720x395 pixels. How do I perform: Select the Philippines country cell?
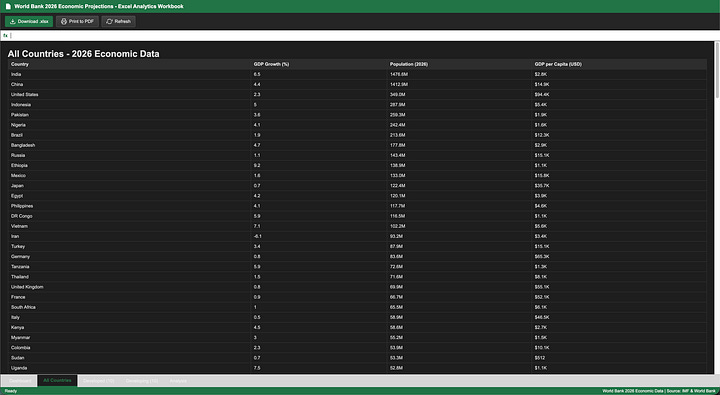(x=129, y=206)
